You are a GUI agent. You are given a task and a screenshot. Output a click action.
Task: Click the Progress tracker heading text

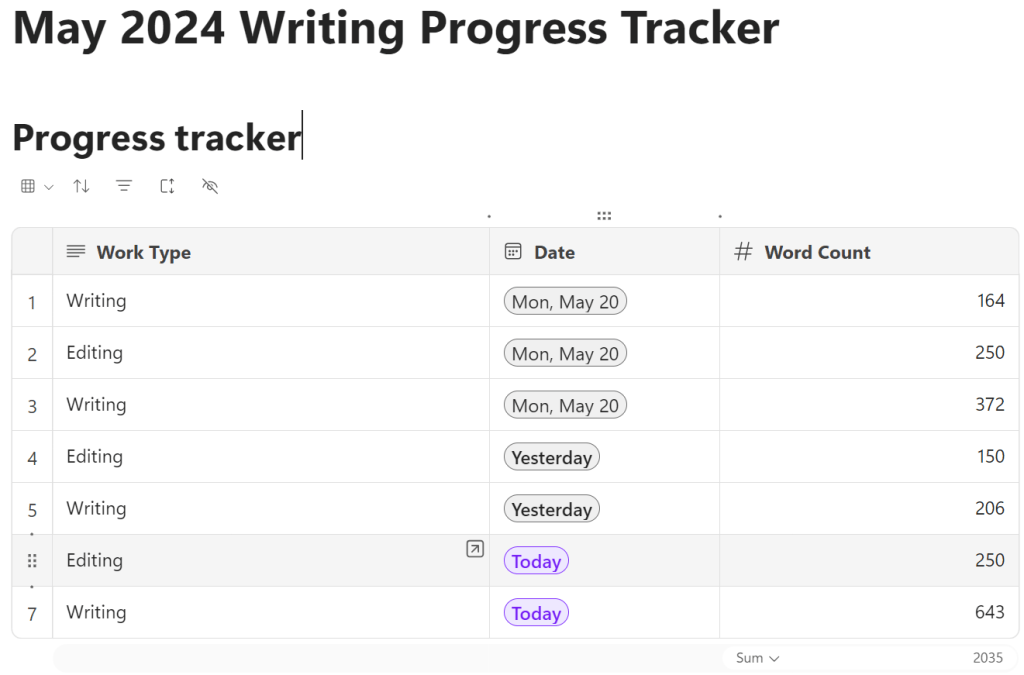[x=156, y=138]
